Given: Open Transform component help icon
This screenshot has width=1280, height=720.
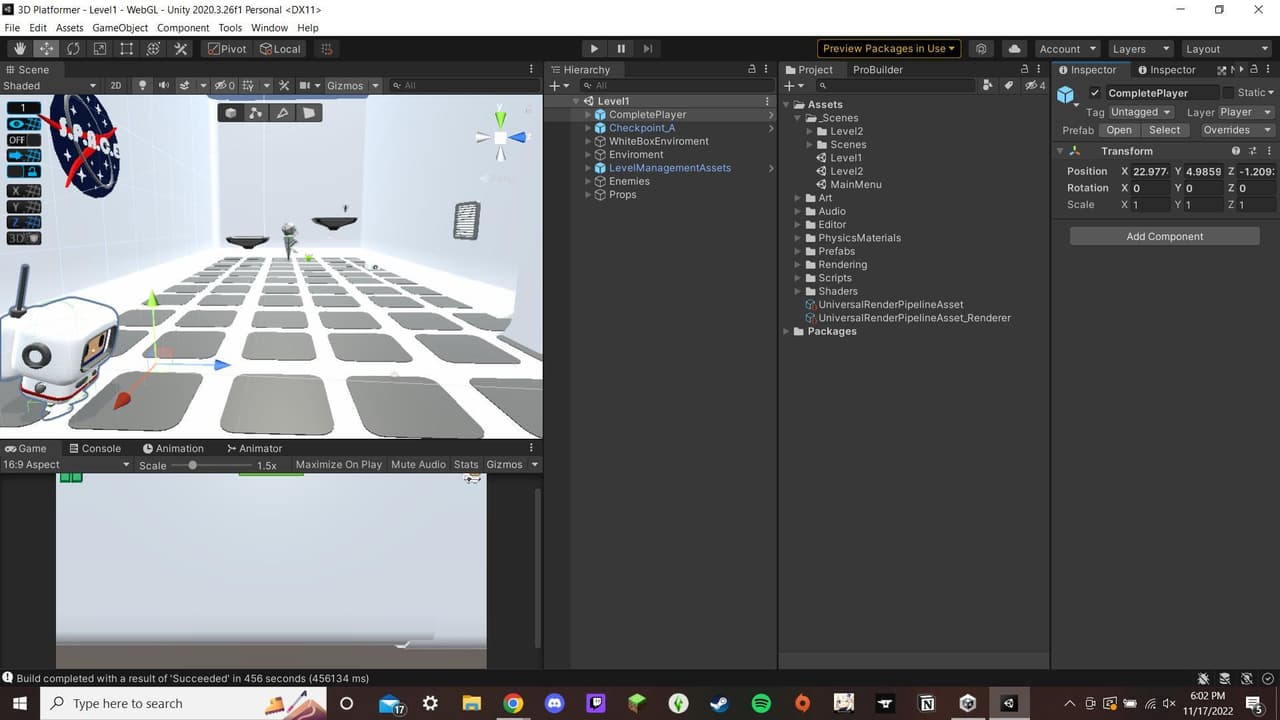Looking at the screenshot, I should click(x=1236, y=151).
